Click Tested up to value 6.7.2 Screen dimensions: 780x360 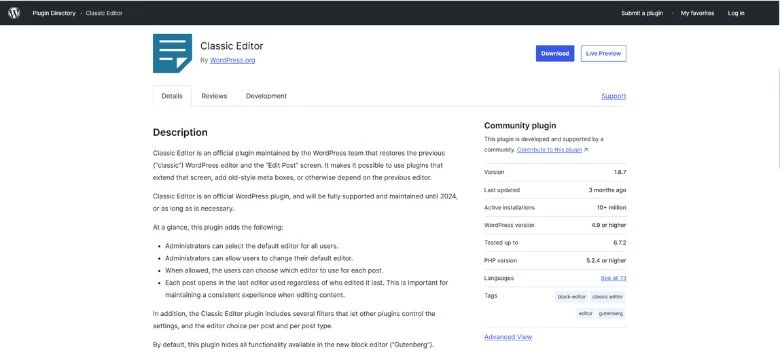619,243
